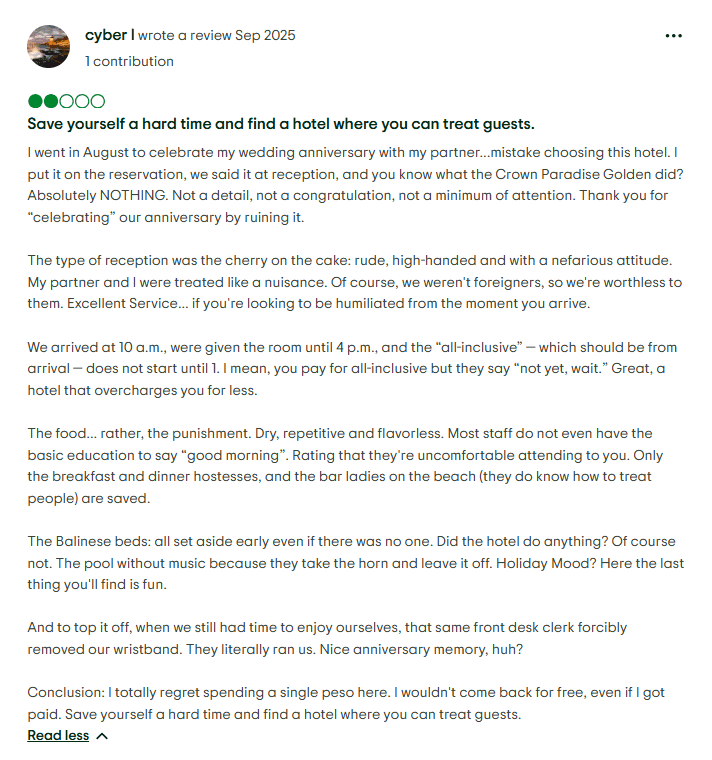This screenshot has width=712, height=760.
Task: Click the paragraph describing the rude reception
Action: 355,282
